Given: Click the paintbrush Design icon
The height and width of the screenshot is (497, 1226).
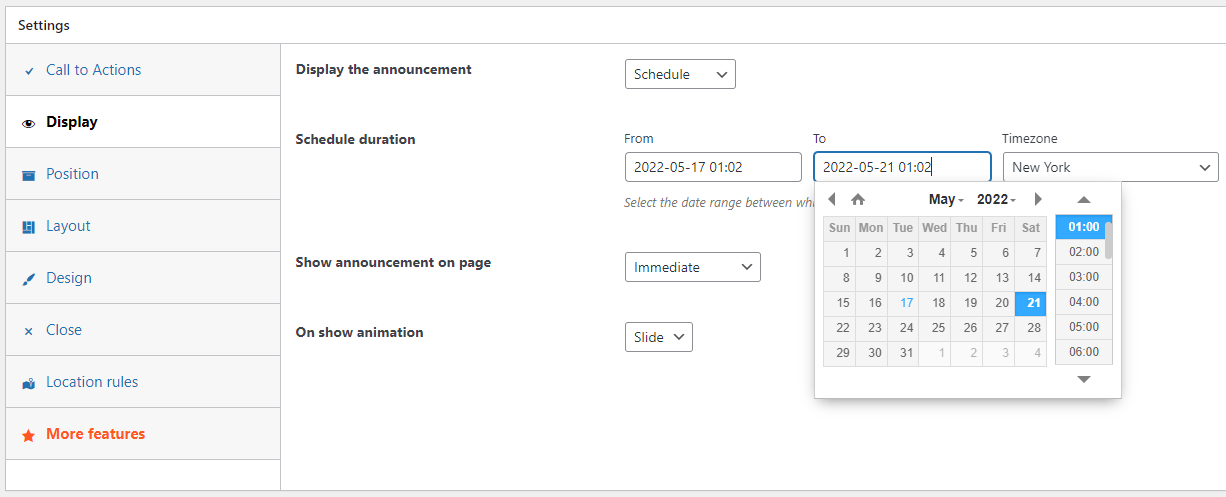Looking at the screenshot, I should [28, 279].
